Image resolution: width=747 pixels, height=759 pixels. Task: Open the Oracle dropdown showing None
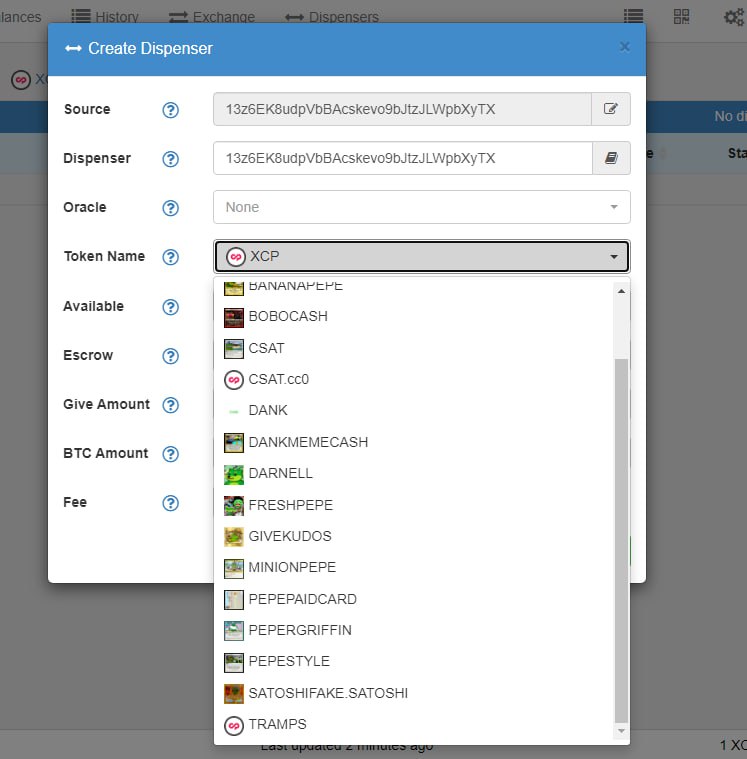point(422,207)
